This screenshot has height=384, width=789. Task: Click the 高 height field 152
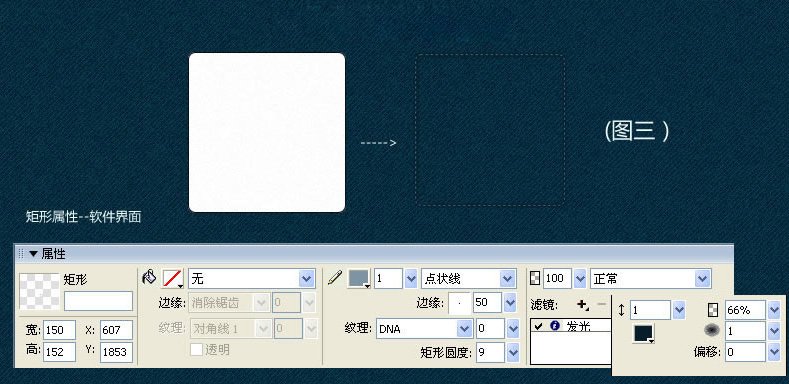(x=59, y=352)
